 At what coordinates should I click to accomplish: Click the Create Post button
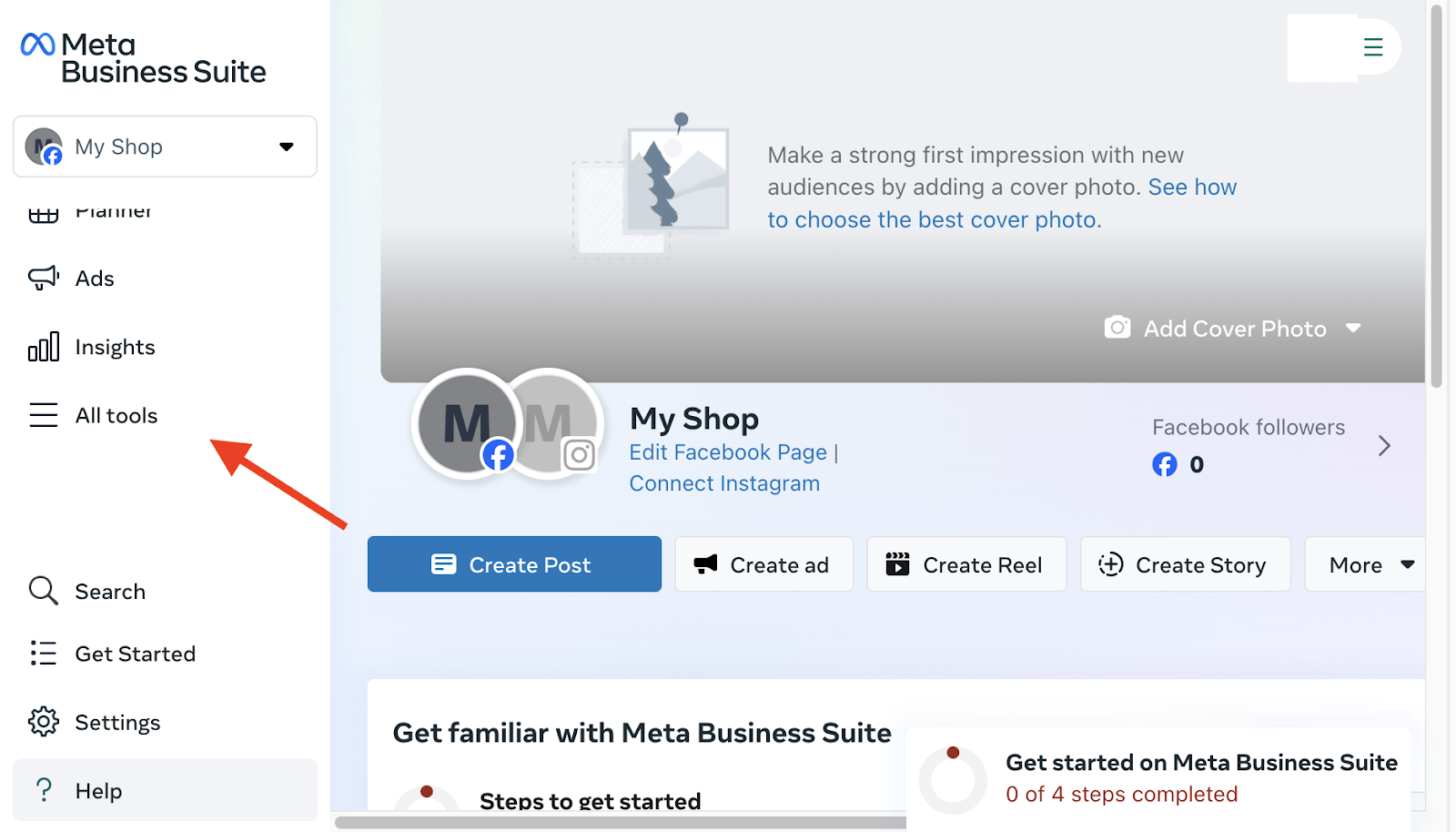514,564
